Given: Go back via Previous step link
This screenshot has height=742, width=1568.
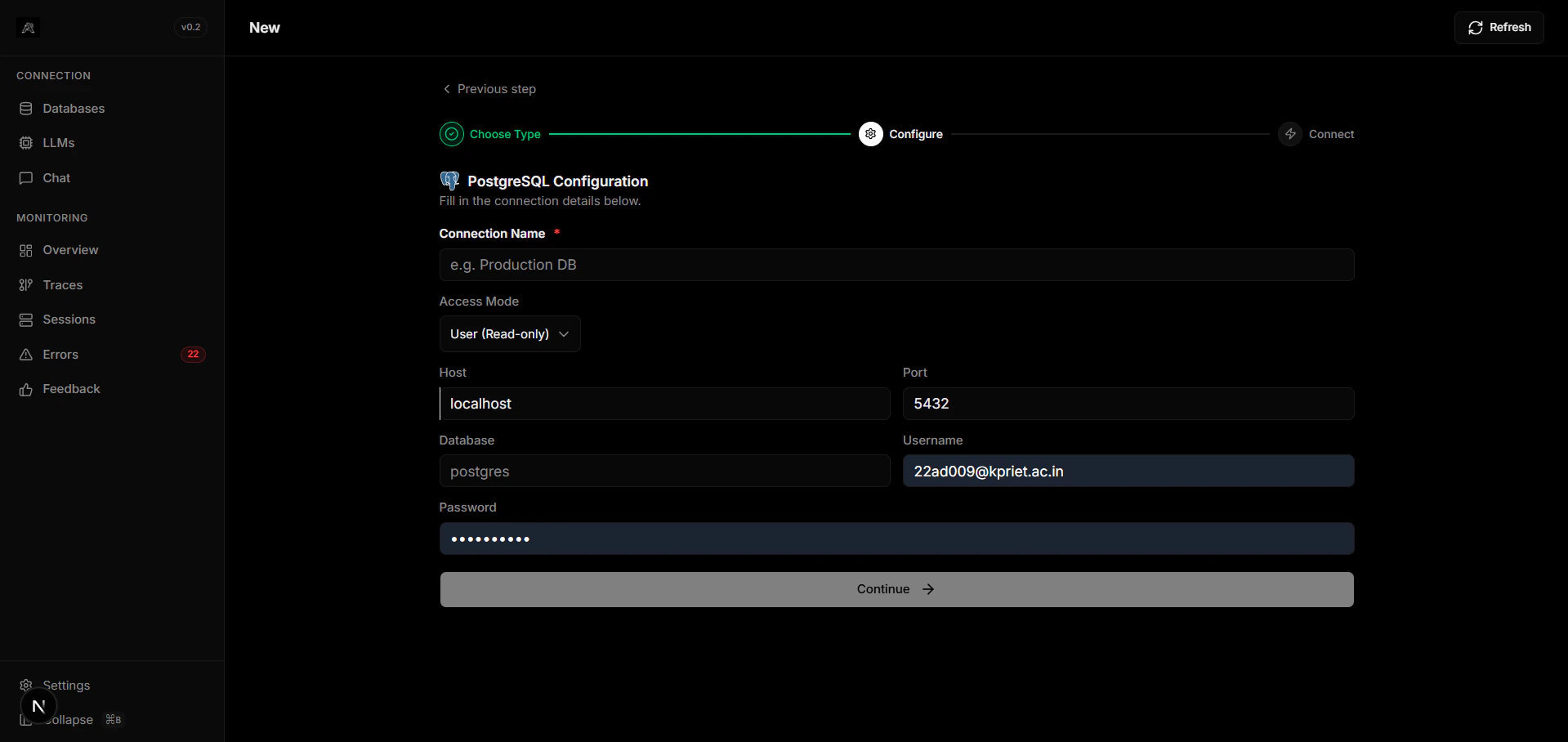Looking at the screenshot, I should point(489,89).
